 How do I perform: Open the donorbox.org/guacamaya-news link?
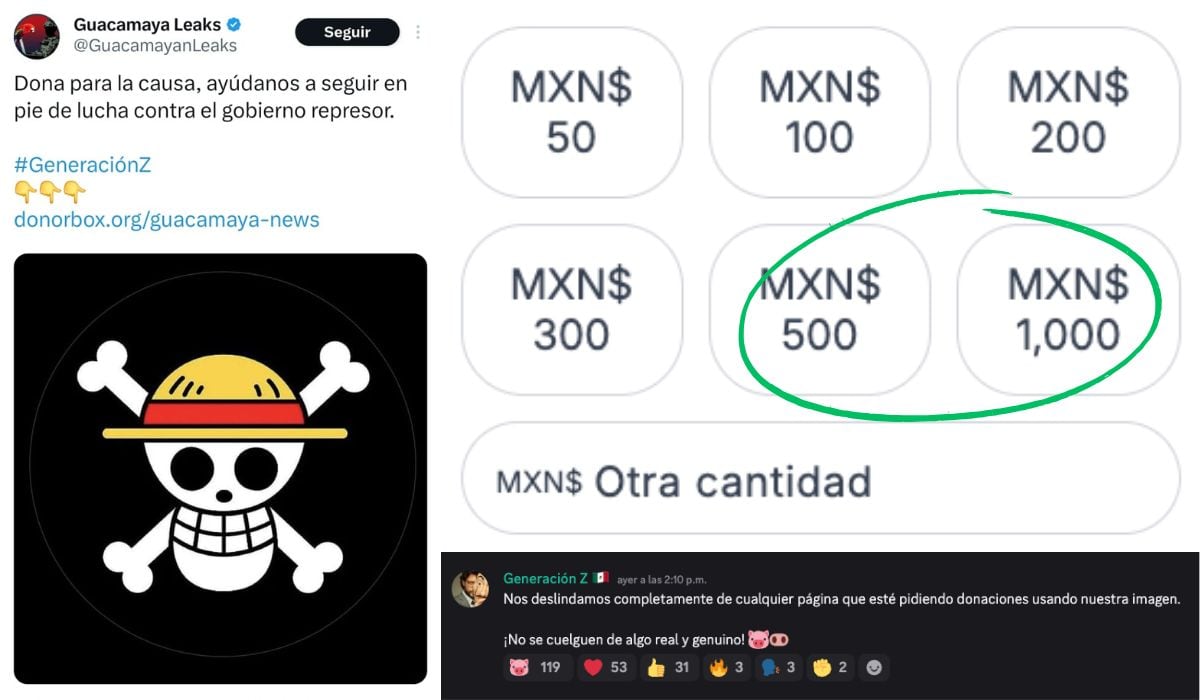click(x=167, y=219)
